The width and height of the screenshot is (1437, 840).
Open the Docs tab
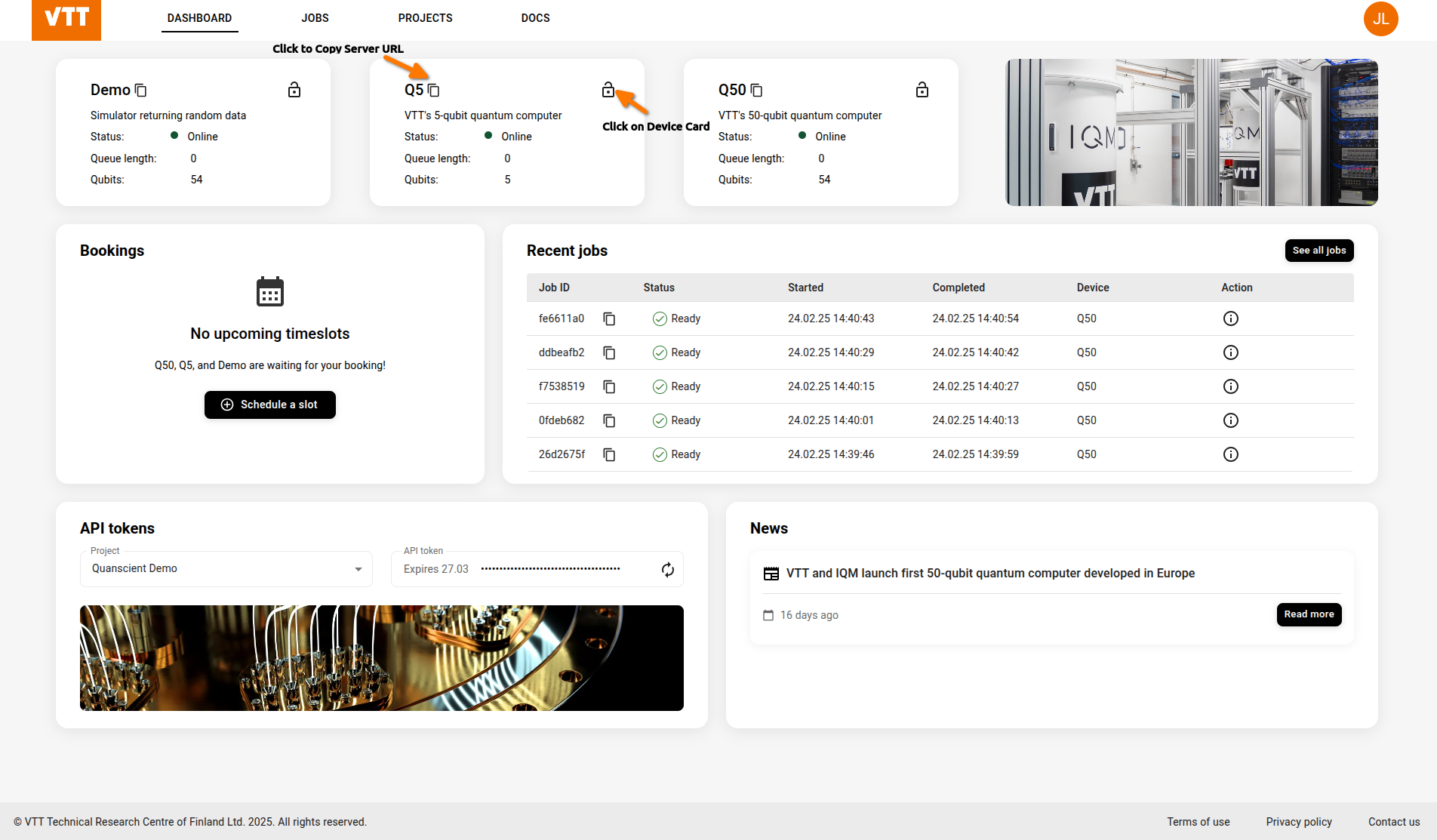tap(535, 18)
